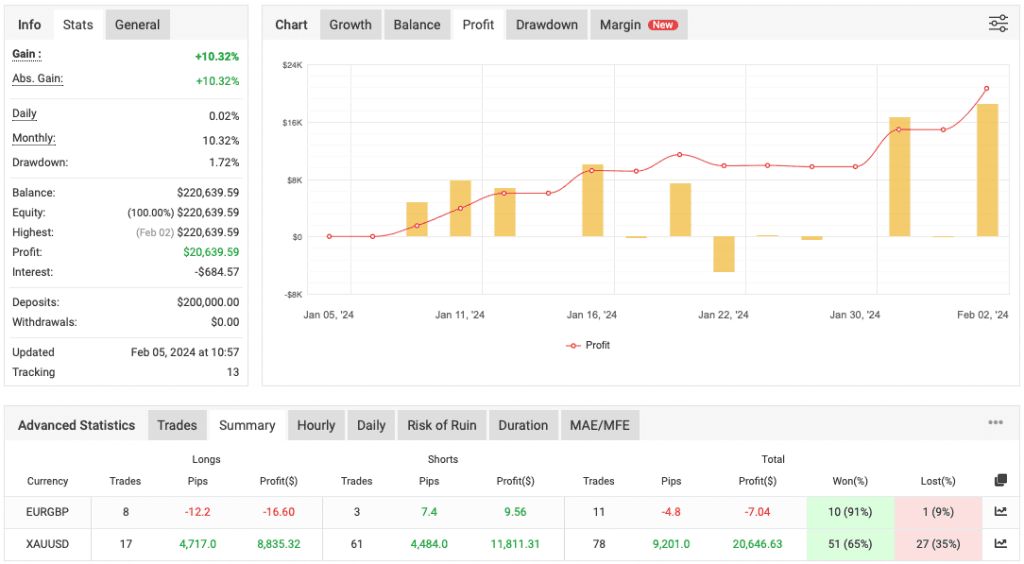The image size is (1024, 564).
Task: Switch chart to Balance tab
Action: tap(417, 24)
